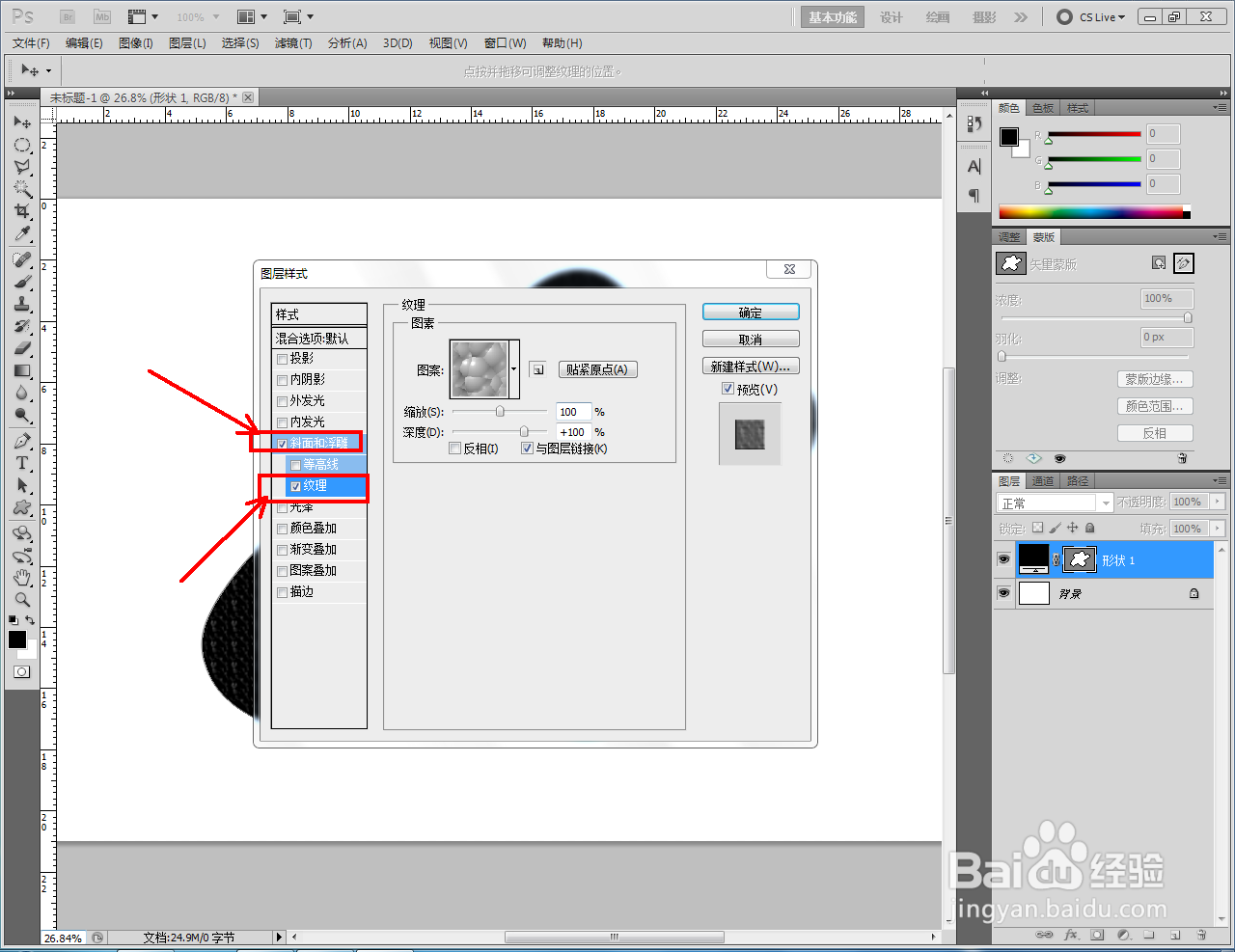This screenshot has height=952, width=1235.
Task: Click the 缩放 scale slider handle
Action: coord(500,412)
